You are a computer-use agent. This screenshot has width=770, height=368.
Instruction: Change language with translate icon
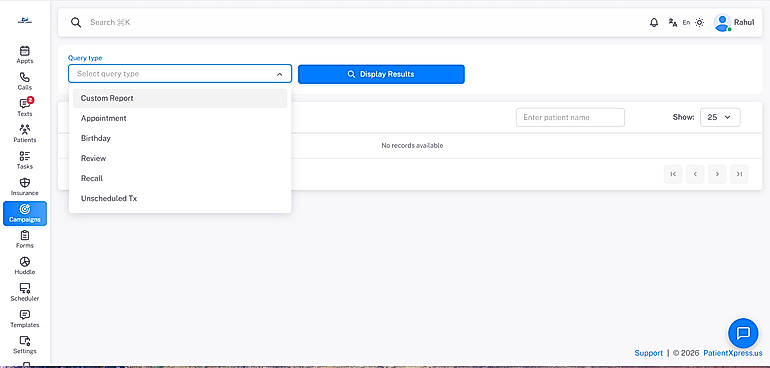click(x=673, y=23)
